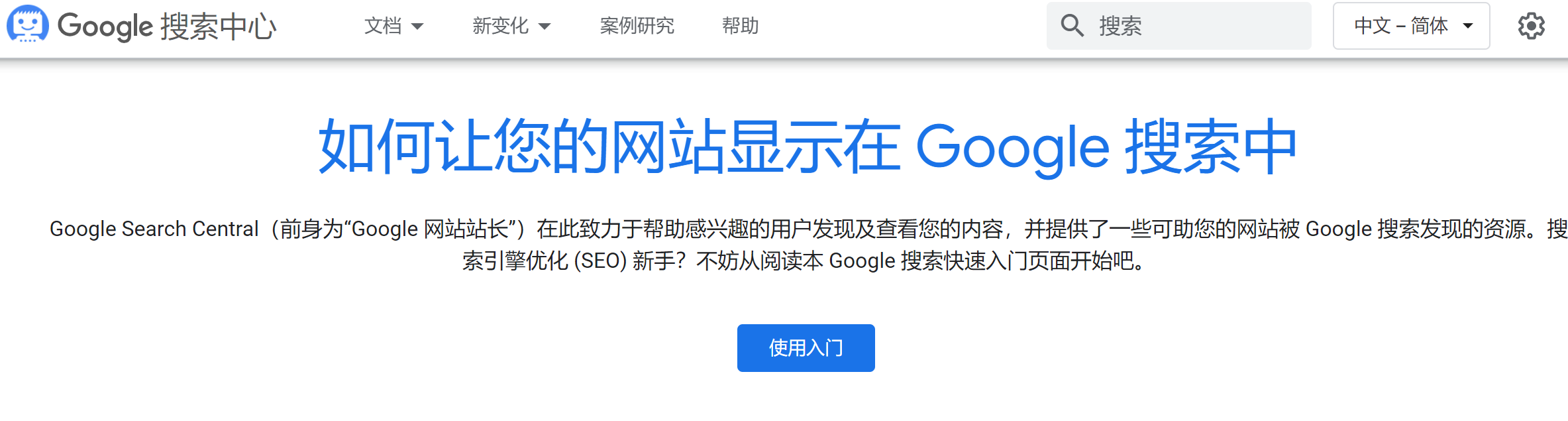Open the settings gear icon
1568x421 pixels.
(1531, 26)
